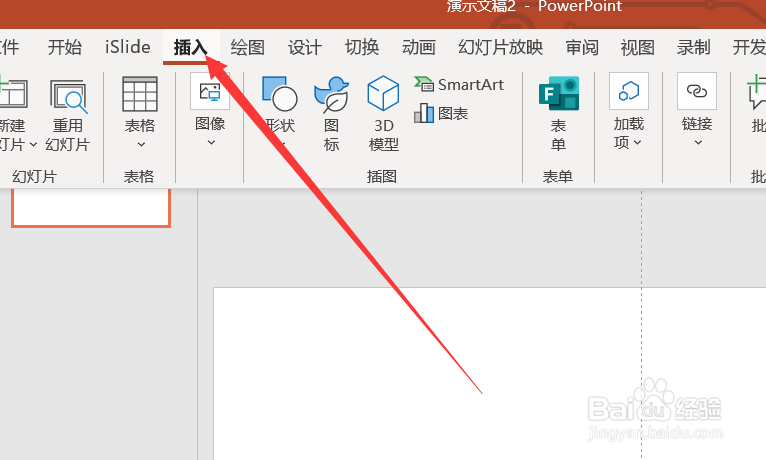The image size is (766, 460).
Task: Click the 新建幻灯片 new slide icon
Action: (x=13, y=93)
